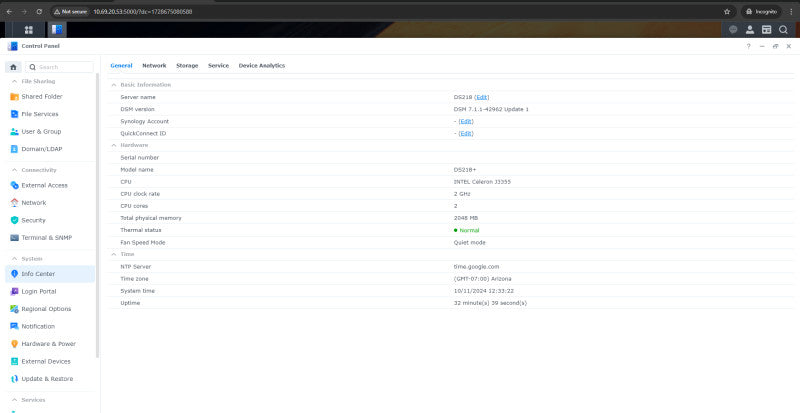800x413 pixels.
Task: Switch to the General tab
Action: (x=121, y=65)
